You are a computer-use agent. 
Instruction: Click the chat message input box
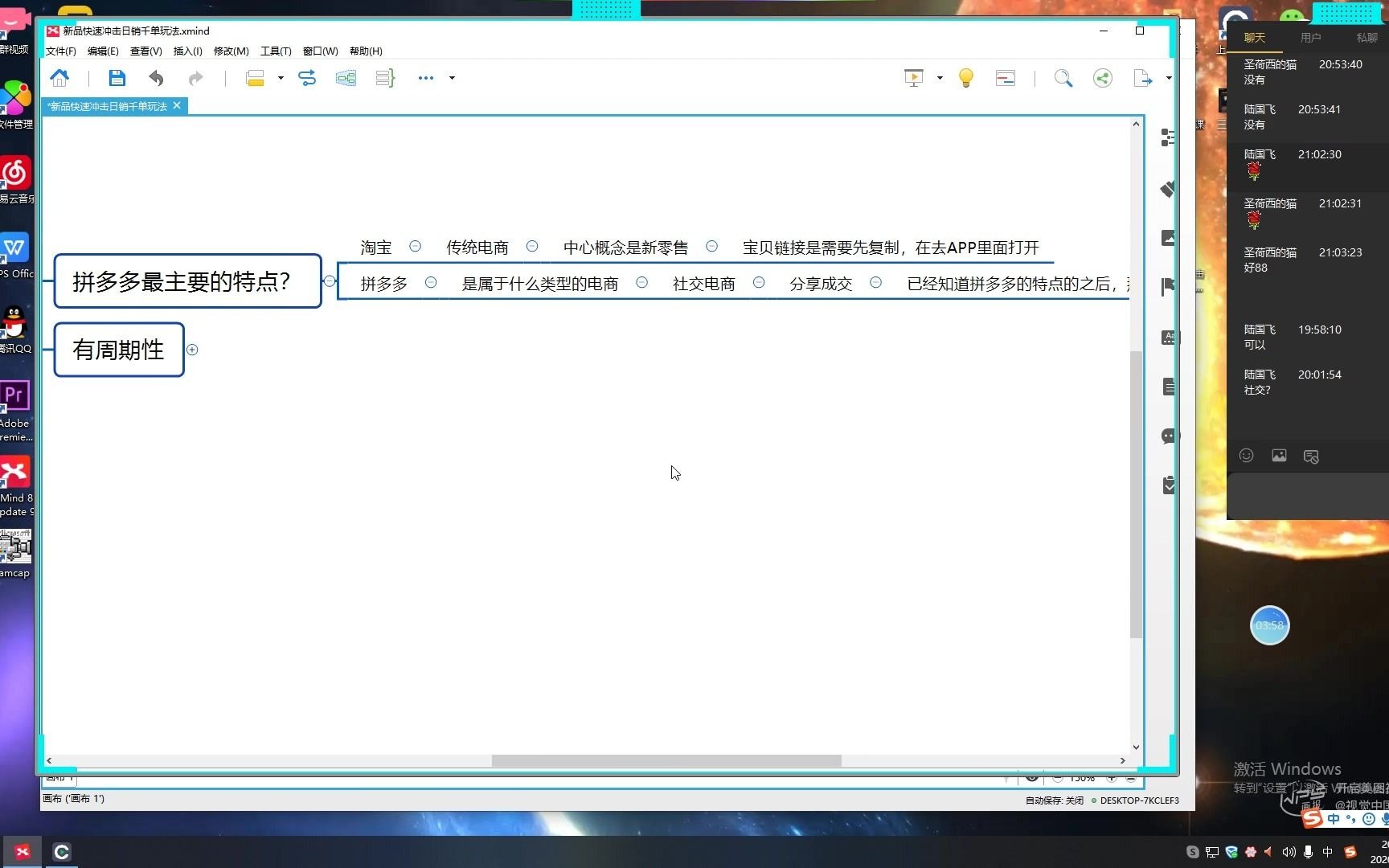(x=1308, y=496)
